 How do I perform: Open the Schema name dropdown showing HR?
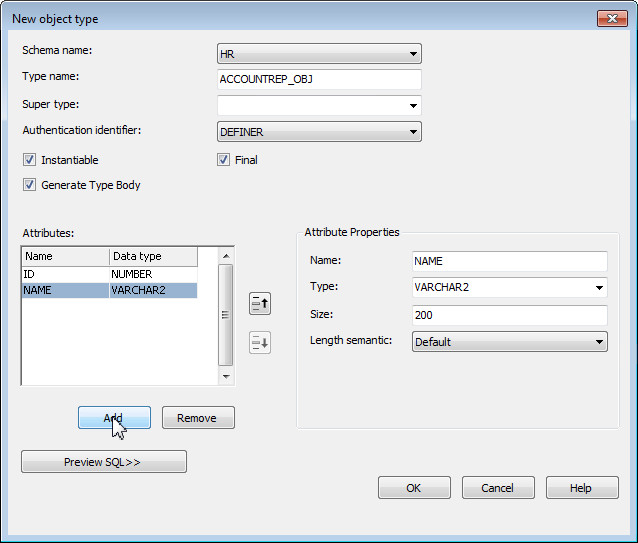tap(319, 54)
